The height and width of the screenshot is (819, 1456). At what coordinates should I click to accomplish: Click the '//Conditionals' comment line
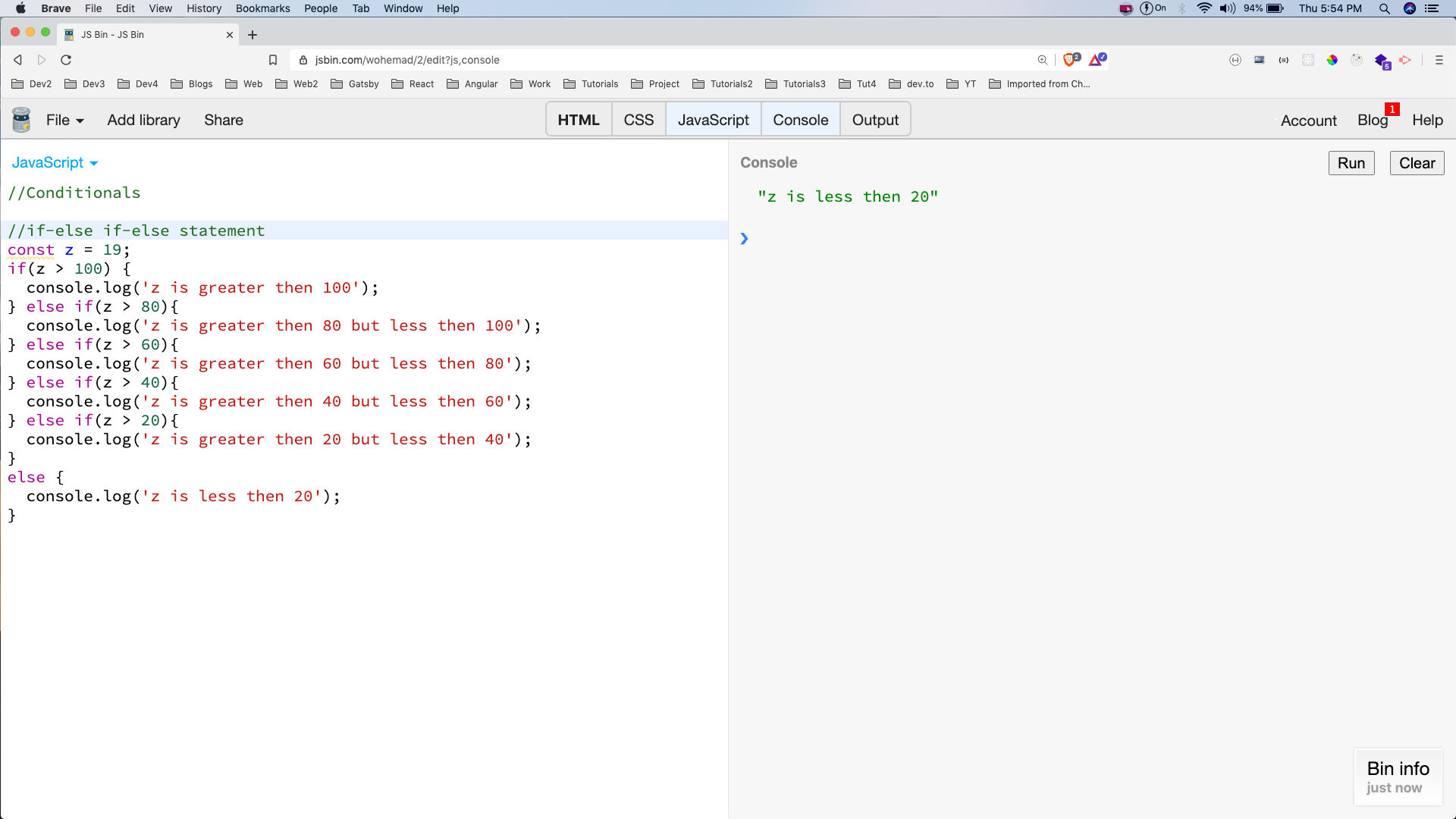pos(74,193)
